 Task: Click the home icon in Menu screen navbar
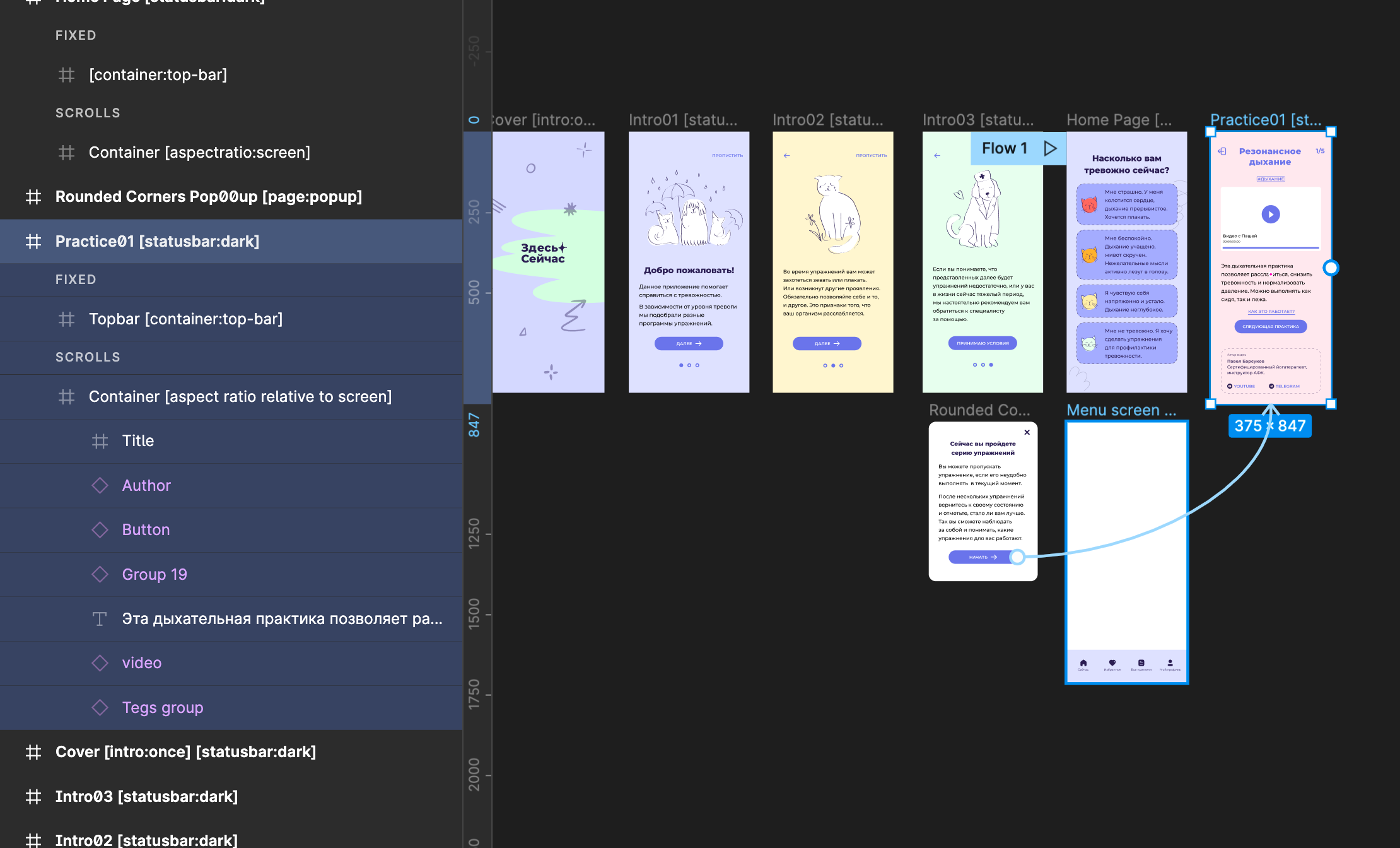[1083, 663]
